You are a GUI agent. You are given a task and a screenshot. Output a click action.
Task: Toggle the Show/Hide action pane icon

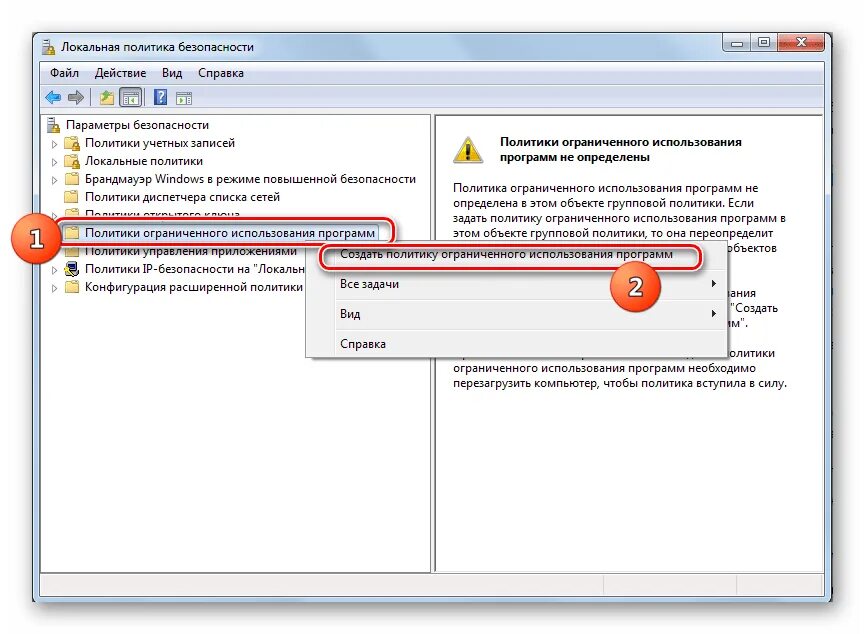[184, 99]
